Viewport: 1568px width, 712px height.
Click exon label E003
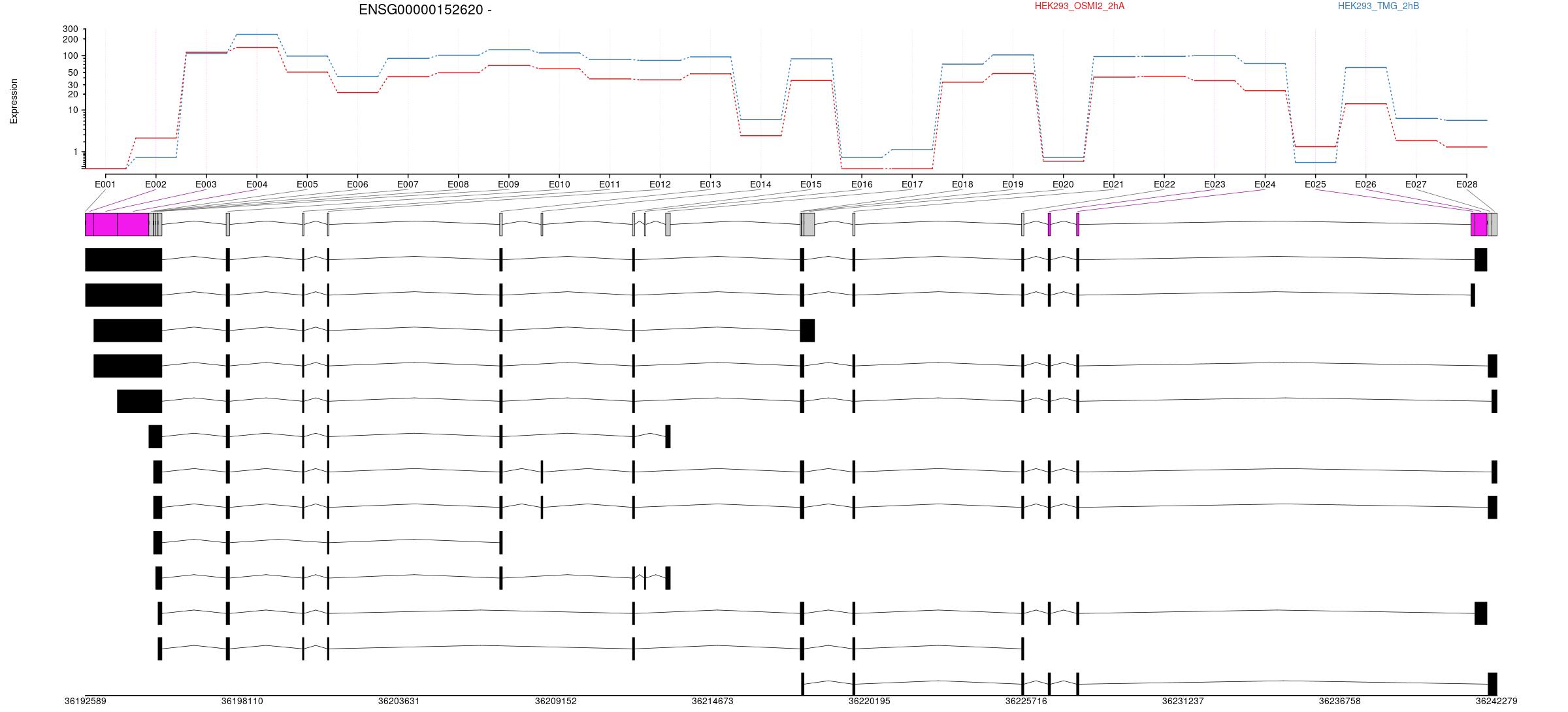pos(206,184)
